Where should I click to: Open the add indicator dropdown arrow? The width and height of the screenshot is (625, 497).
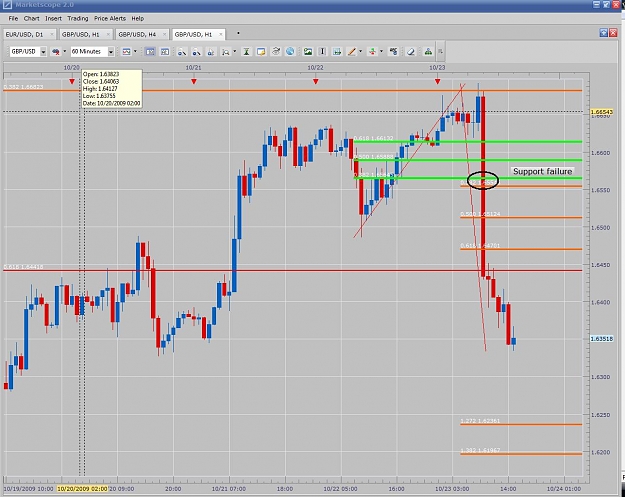point(381,51)
